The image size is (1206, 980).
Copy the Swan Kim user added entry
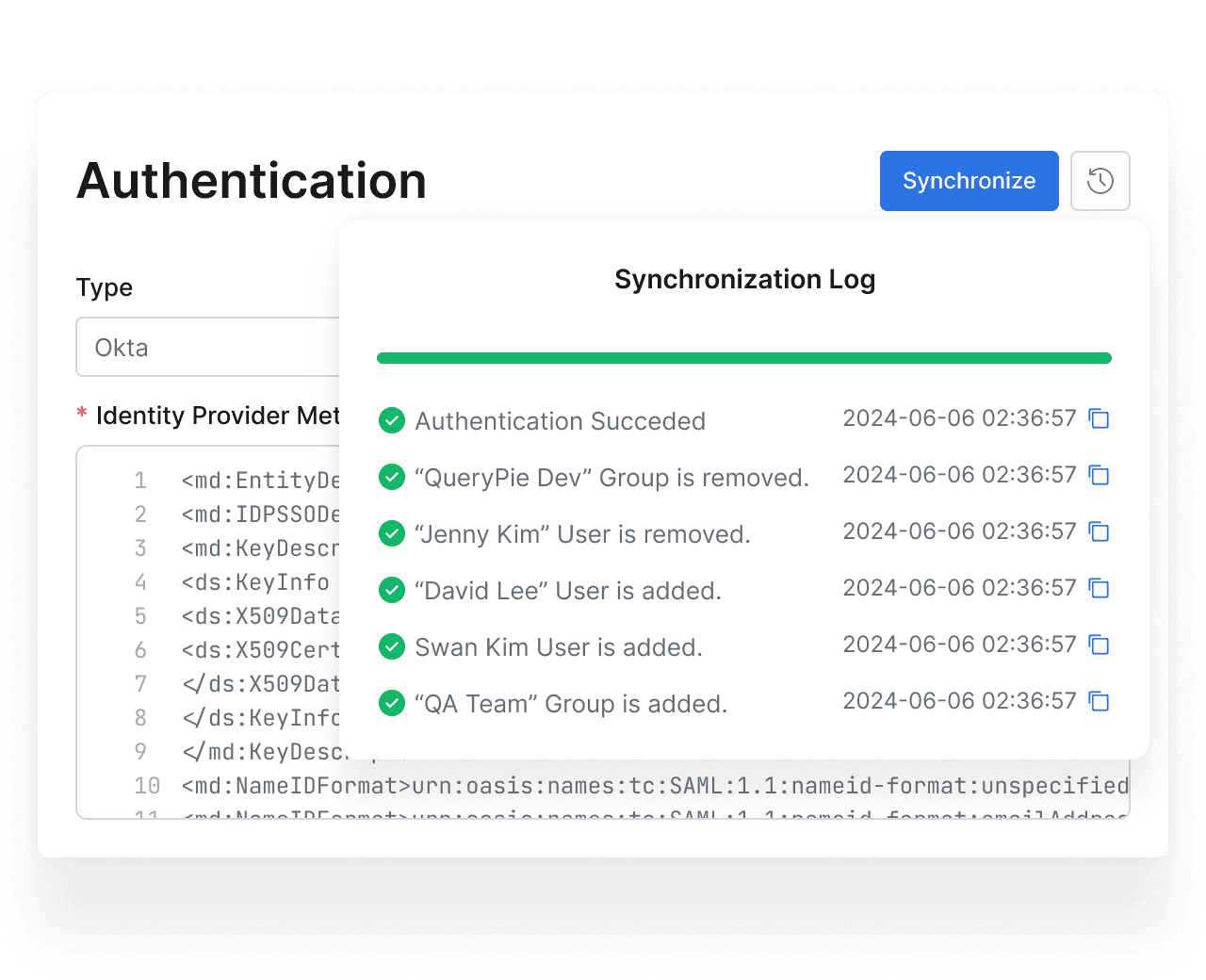pos(1099,645)
